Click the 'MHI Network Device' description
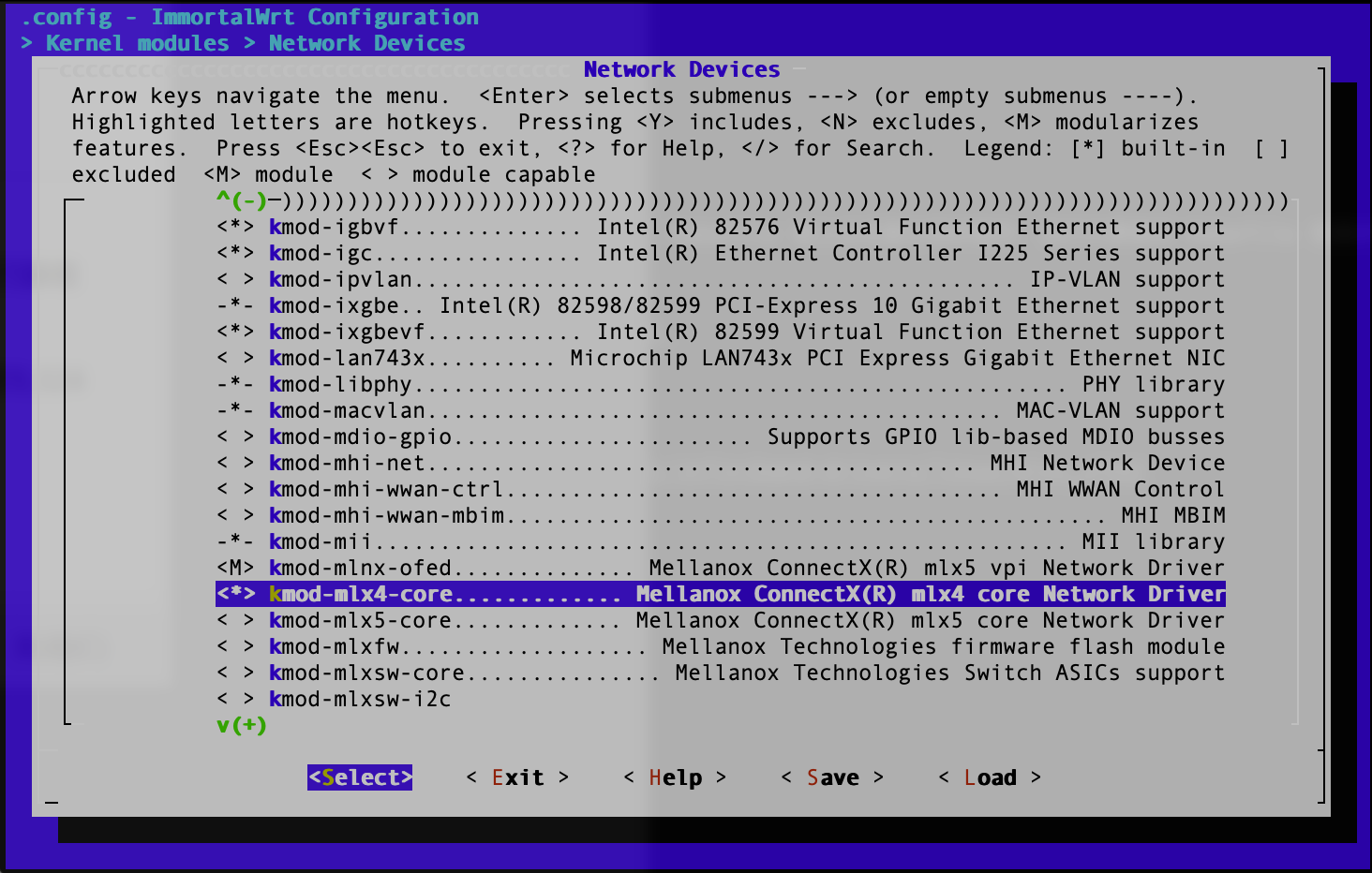Image resolution: width=1372 pixels, height=873 pixels. (x=1108, y=463)
